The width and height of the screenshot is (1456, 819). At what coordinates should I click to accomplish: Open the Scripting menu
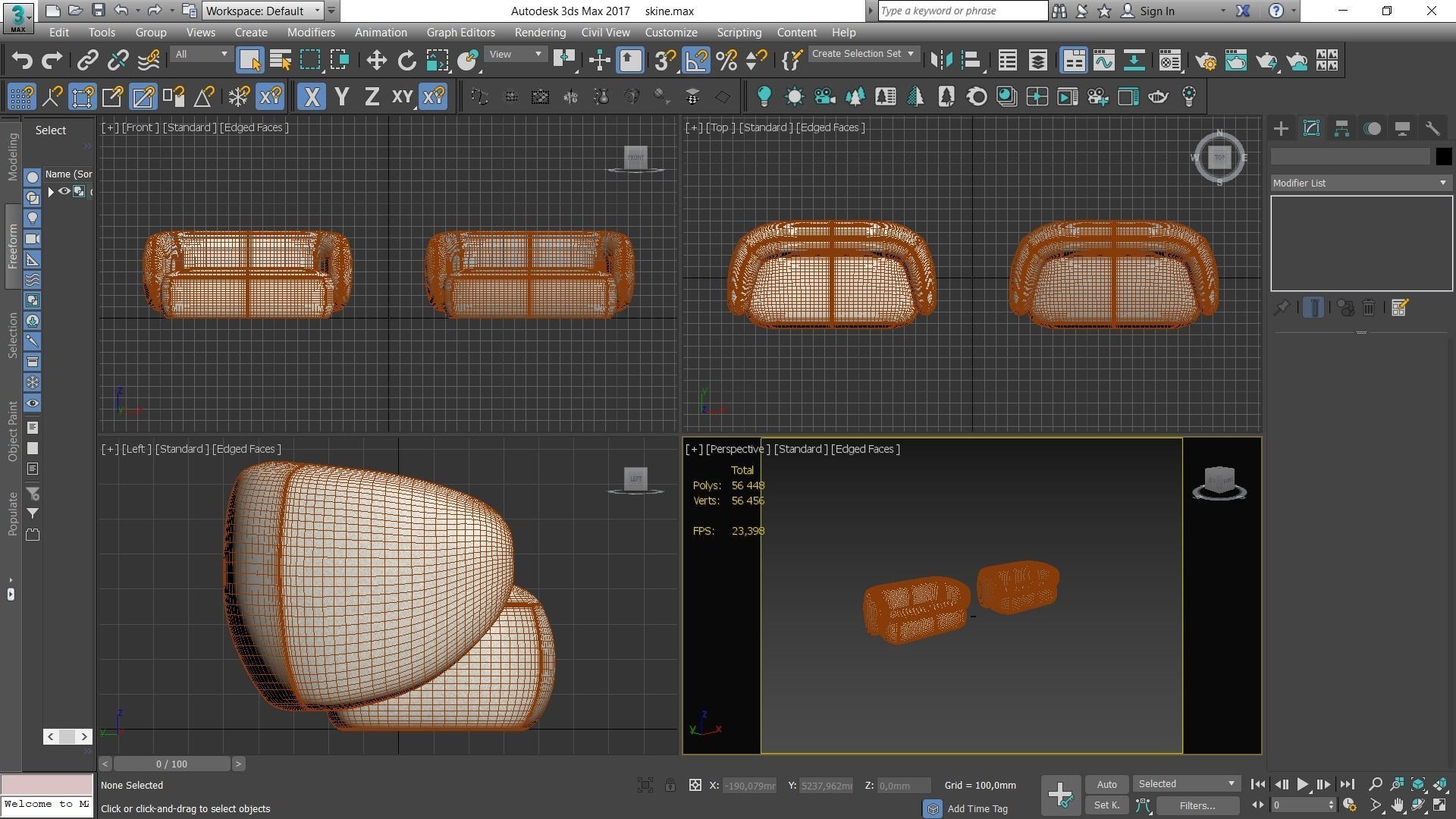click(x=739, y=33)
